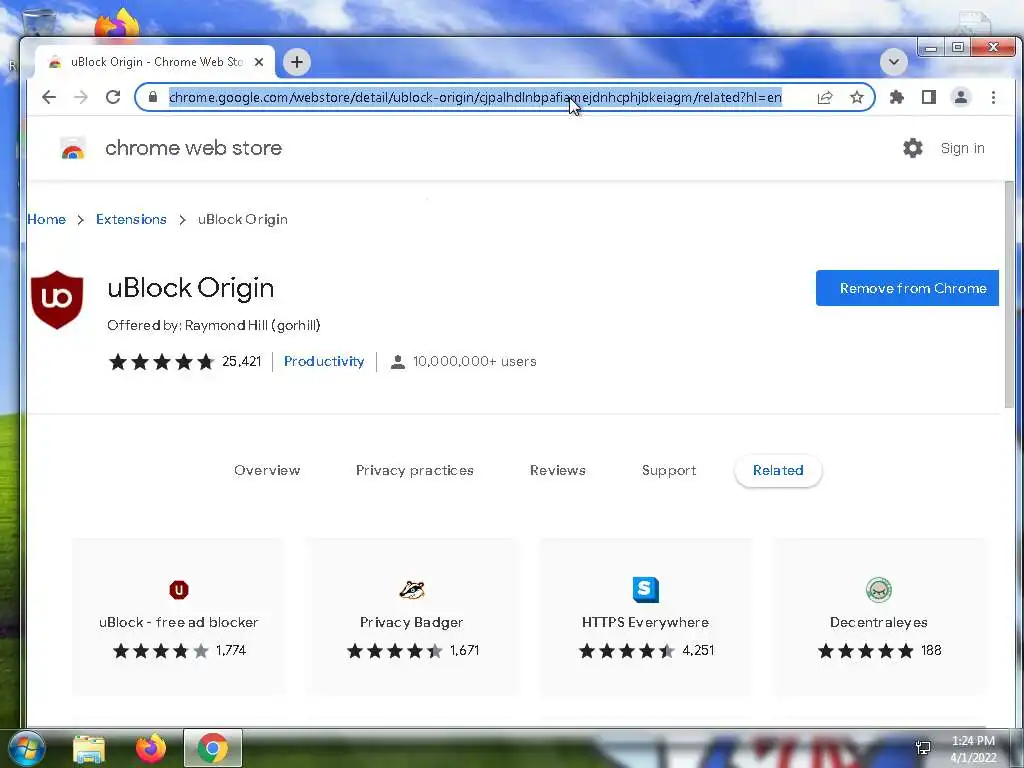Screen dimensions: 1024x768
Task: Click the forward navigation arrow
Action: 81,97
